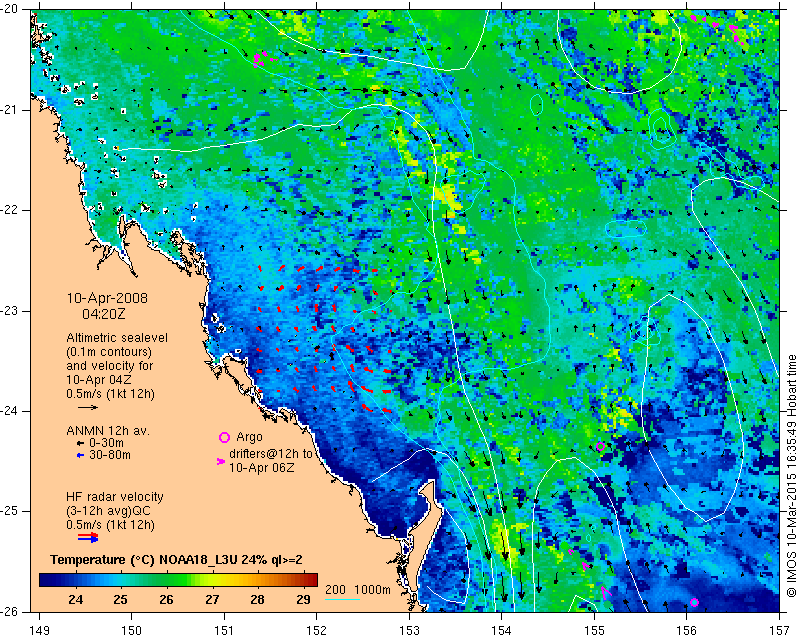Click the 'drifters@12h to' legend text

[x=271, y=454]
